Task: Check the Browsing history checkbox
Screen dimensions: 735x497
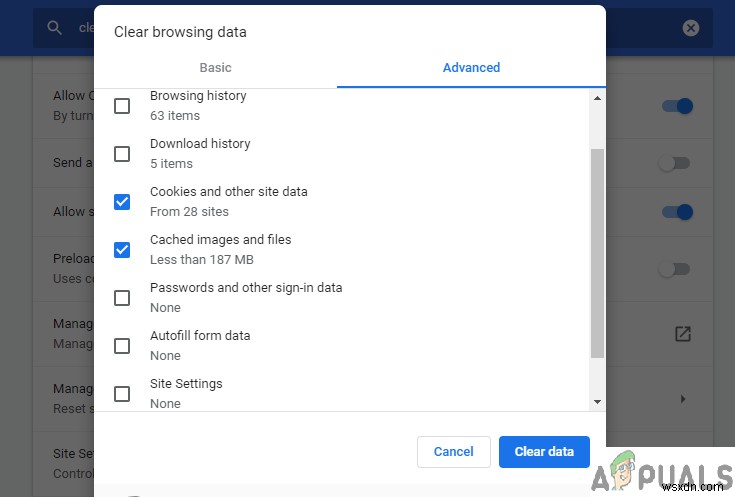Action: [x=122, y=106]
